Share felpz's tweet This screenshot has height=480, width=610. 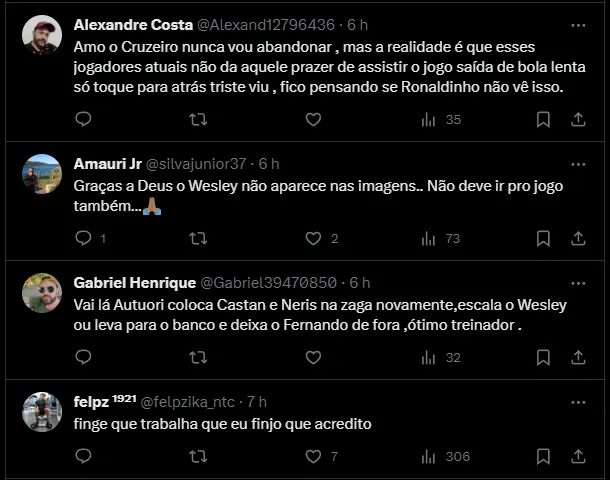[x=578, y=457]
